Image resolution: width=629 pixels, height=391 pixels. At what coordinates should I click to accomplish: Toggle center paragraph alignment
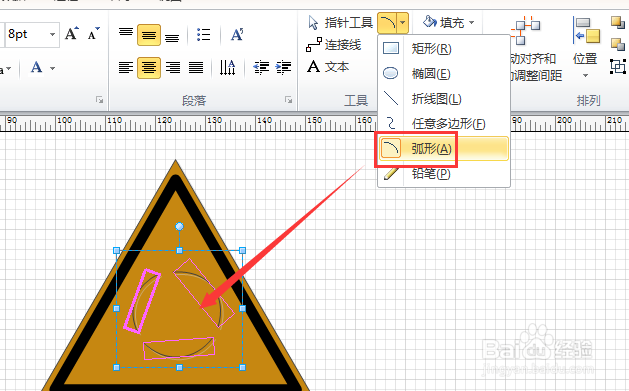[149, 67]
